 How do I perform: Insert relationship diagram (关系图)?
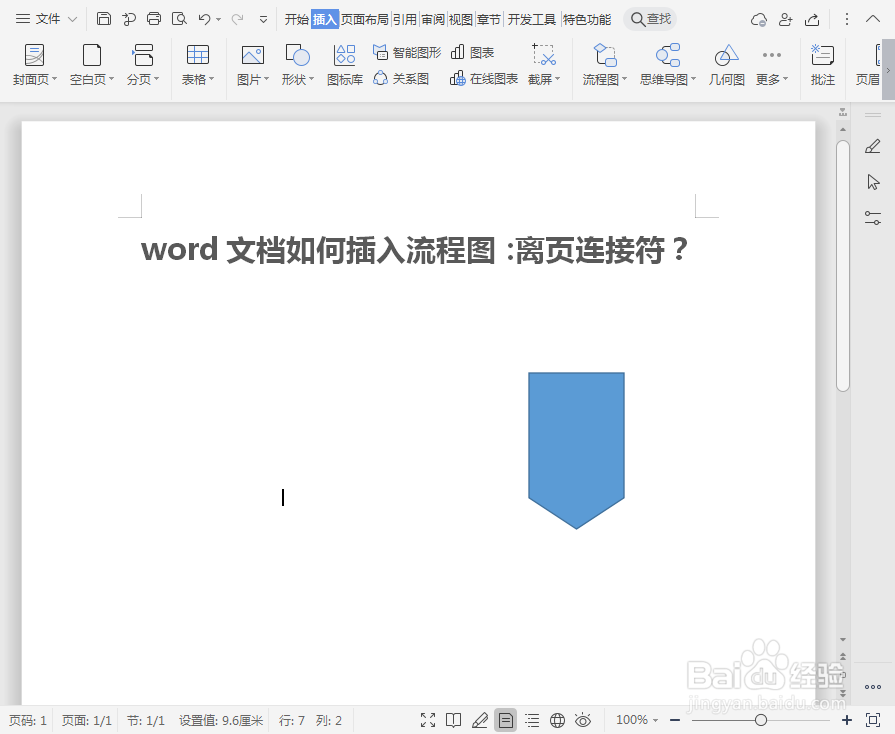(x=401, y=79)
